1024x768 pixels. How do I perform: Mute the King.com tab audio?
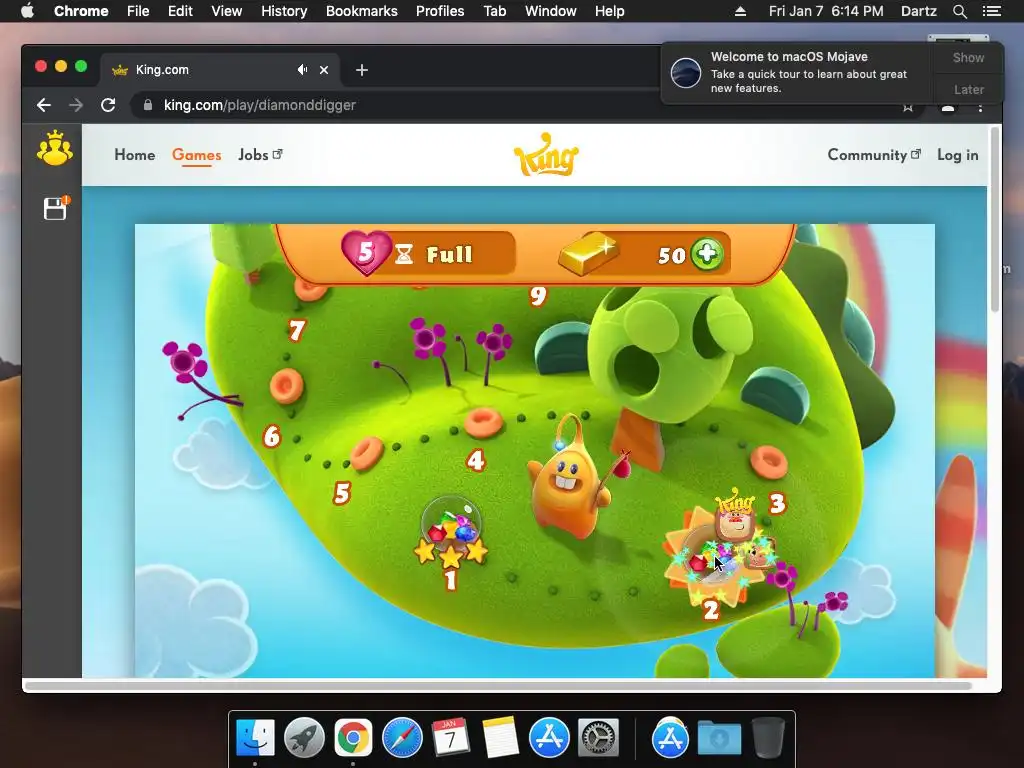(302, 69)
